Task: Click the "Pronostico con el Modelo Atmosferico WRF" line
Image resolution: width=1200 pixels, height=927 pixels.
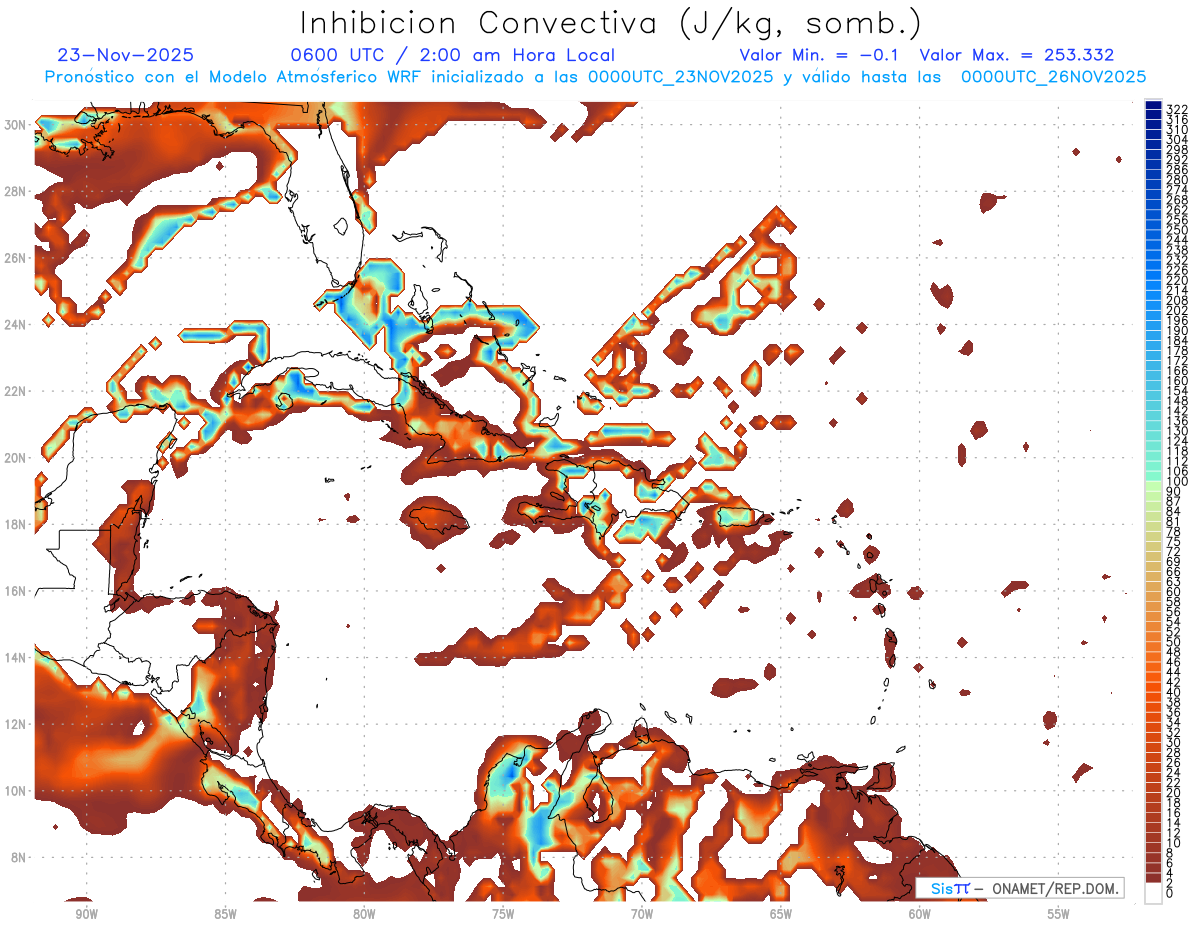Action: coord(595,77)
